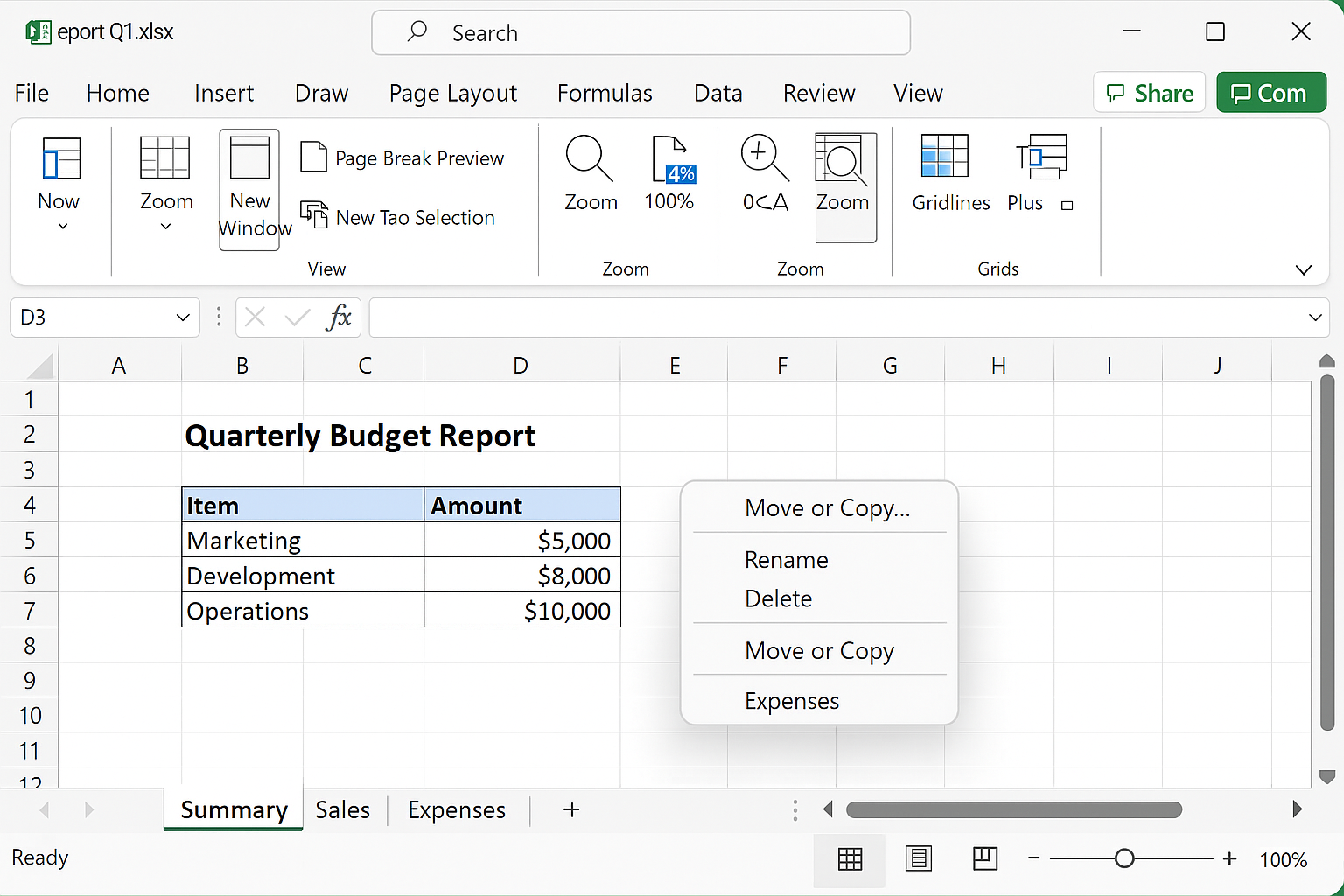Click the Zoom grid icon beside Now
This screenshot has width=1344, height=896.
point(165,158)
